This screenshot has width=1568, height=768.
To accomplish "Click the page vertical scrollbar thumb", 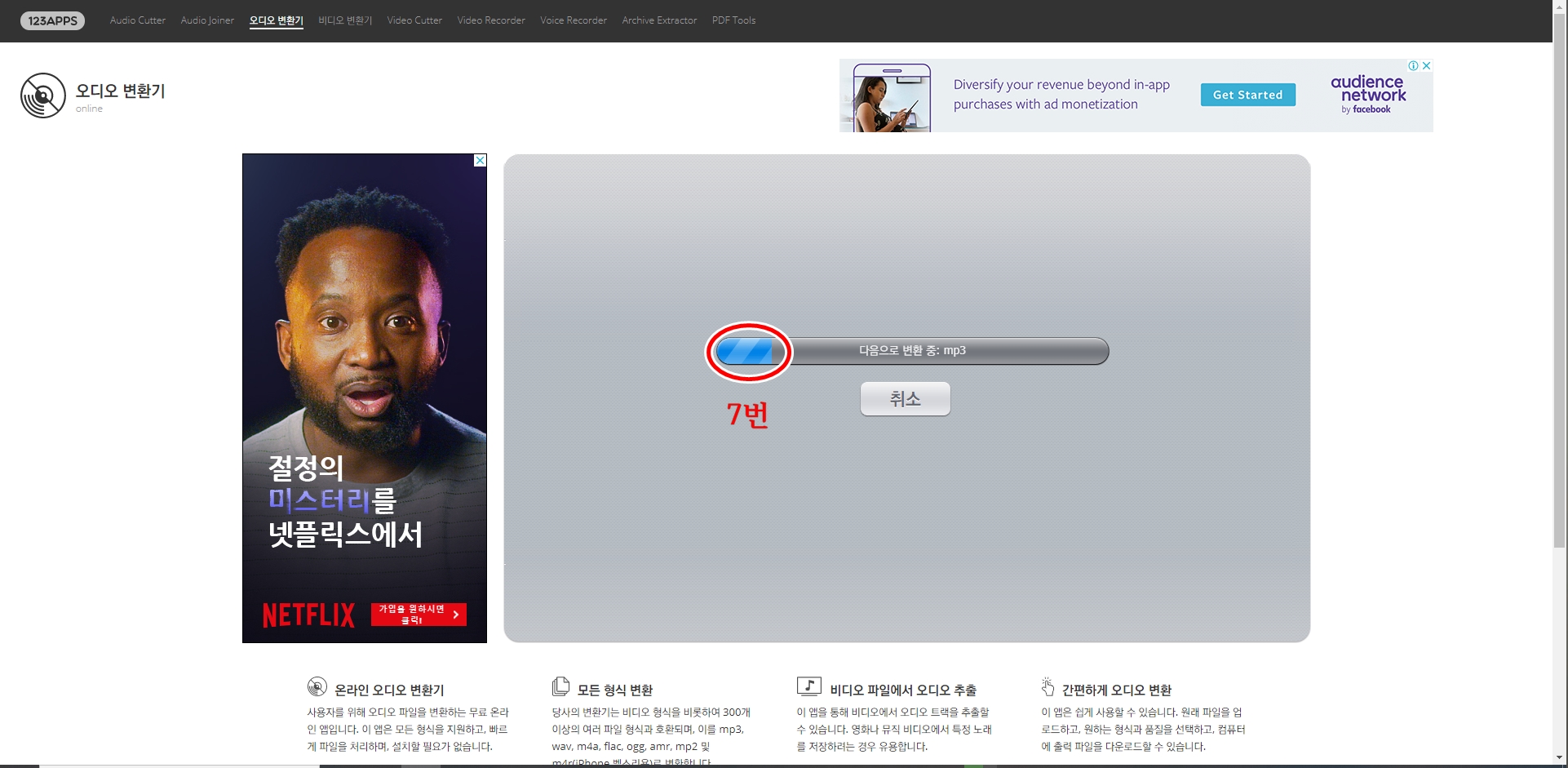I will pos(1560,280).
